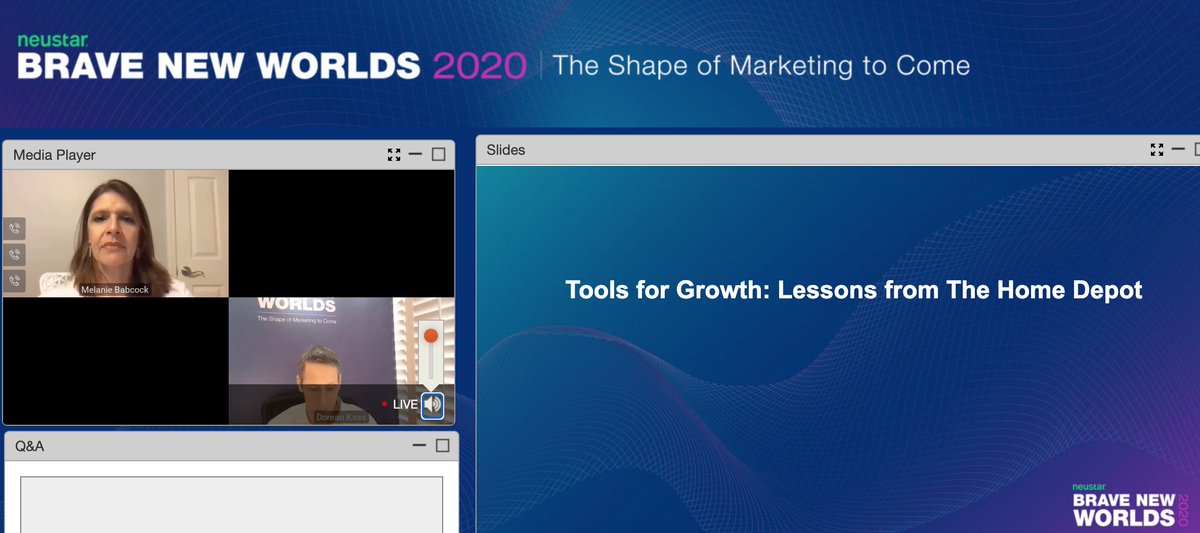Expand Slides panel to fullscreen
The height and width of the screenshot is (533, 1200).
coord(1157,150)
